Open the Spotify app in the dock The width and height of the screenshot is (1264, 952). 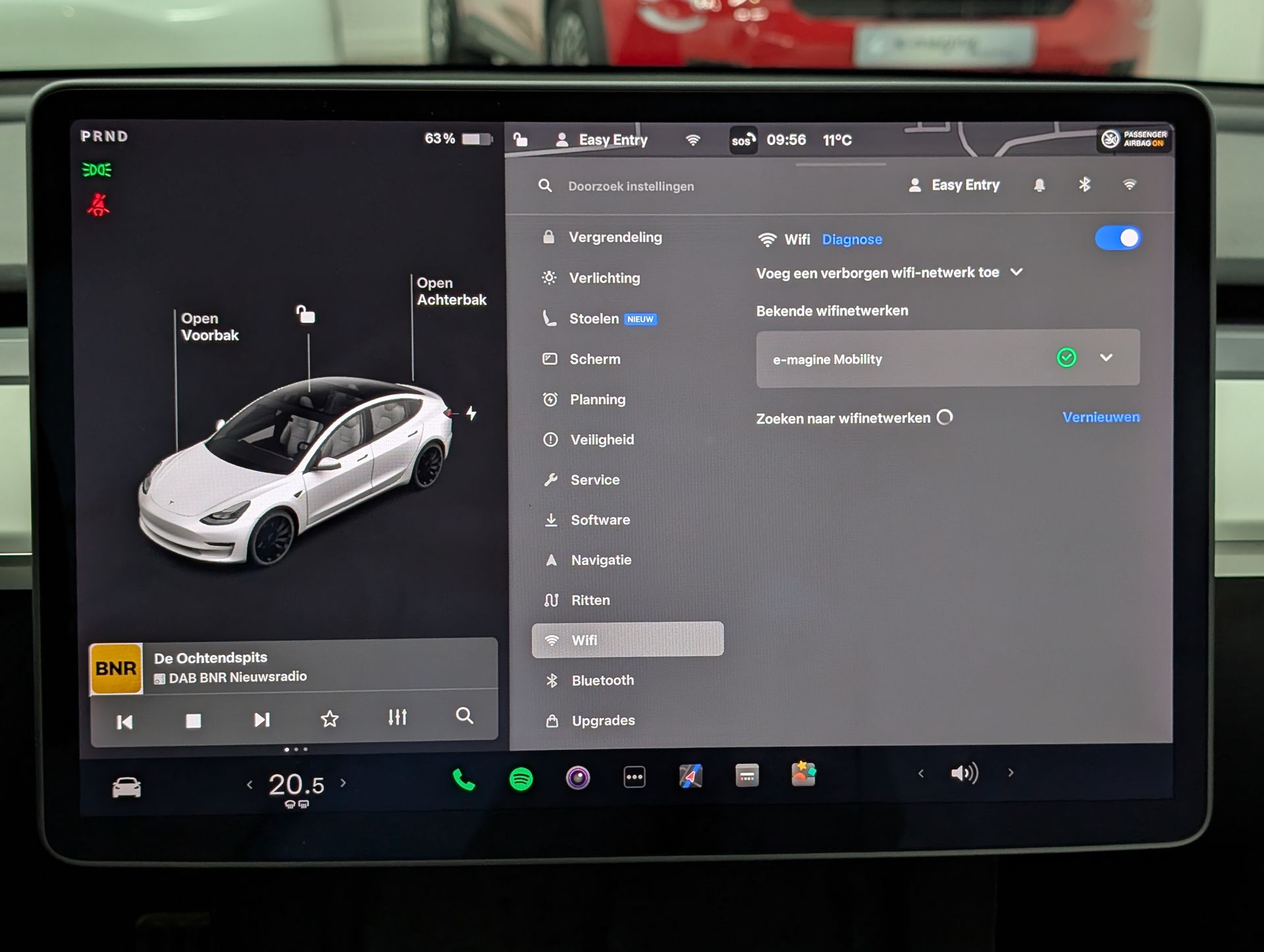point(521,779)
